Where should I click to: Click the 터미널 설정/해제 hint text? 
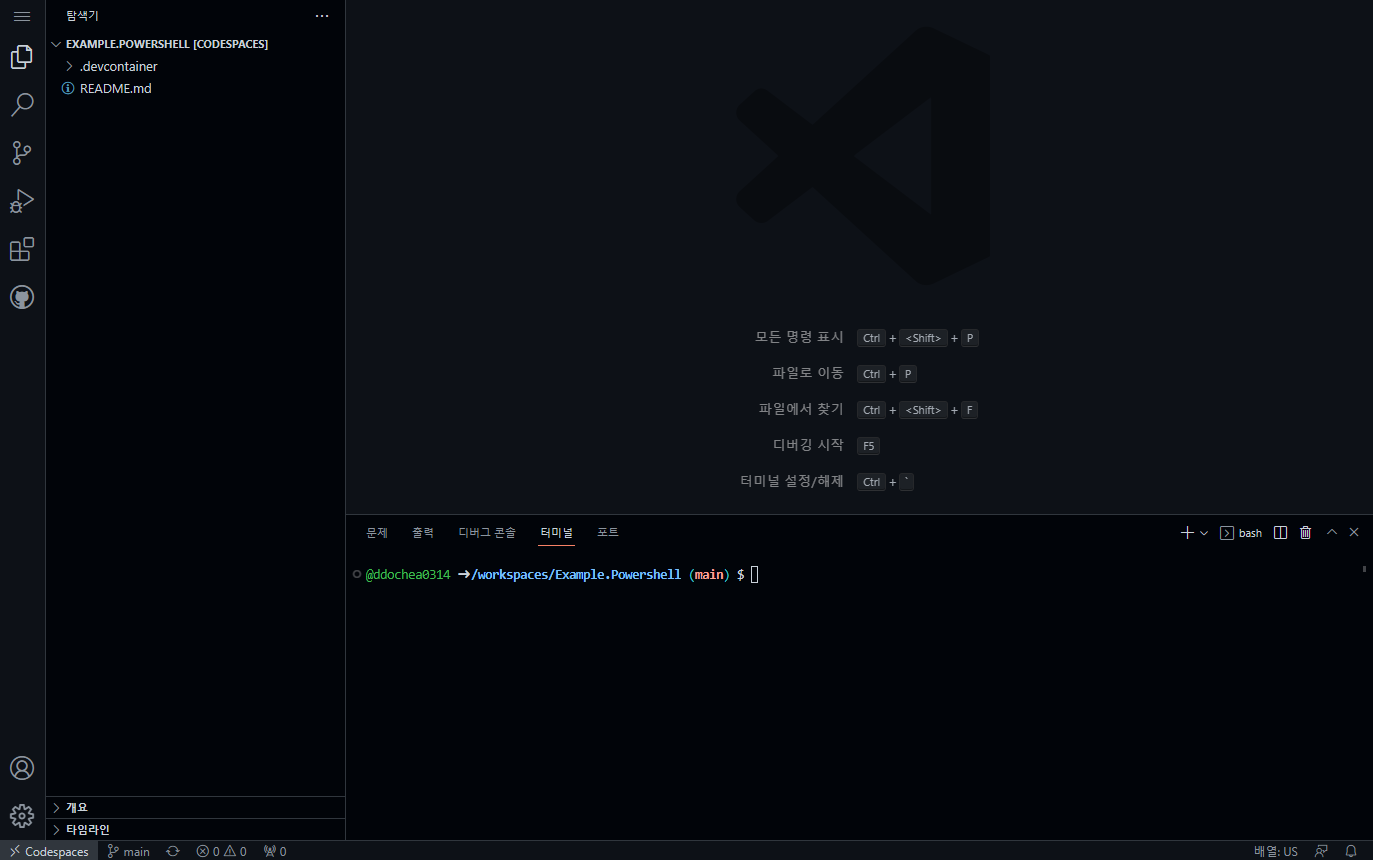pyautogui.click(x=792, y=481)
